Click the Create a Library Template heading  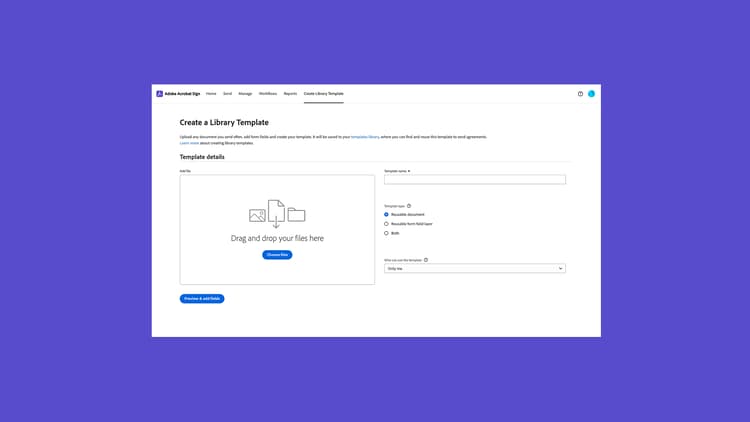224,122
